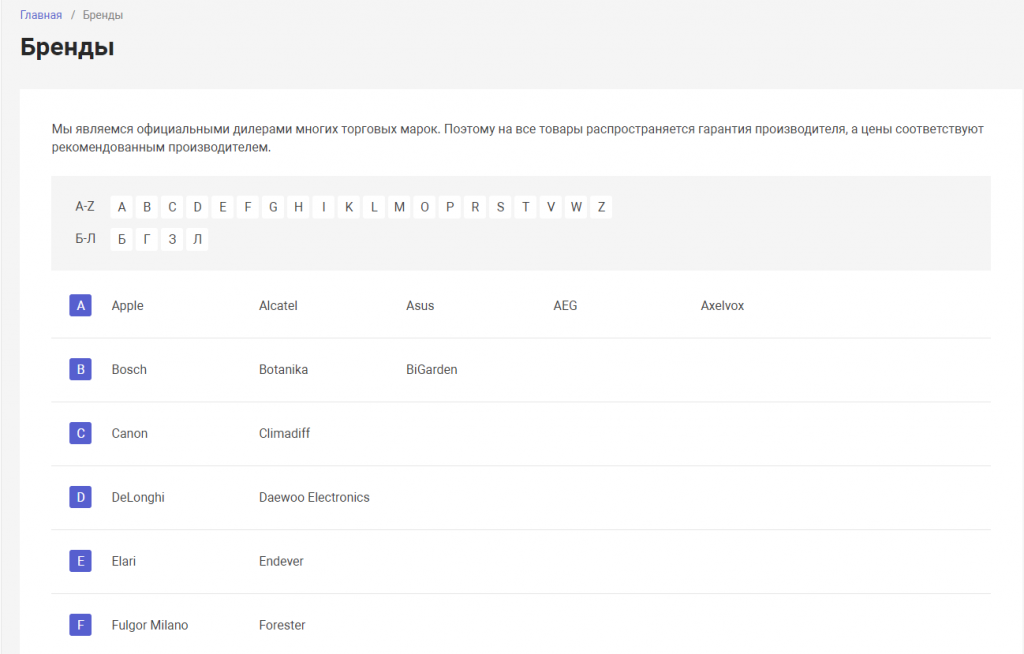Screen dimensions: 1024x654
Task: Select Cyrillic letter З filter
Action: (172, 239)
